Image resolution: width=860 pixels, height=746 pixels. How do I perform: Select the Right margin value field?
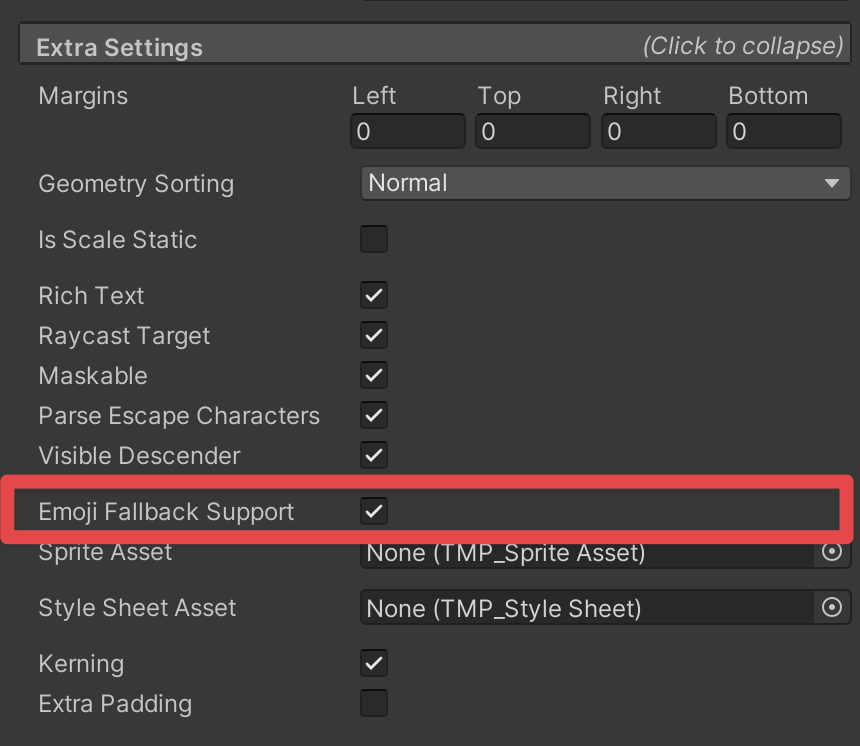[659, 132]
